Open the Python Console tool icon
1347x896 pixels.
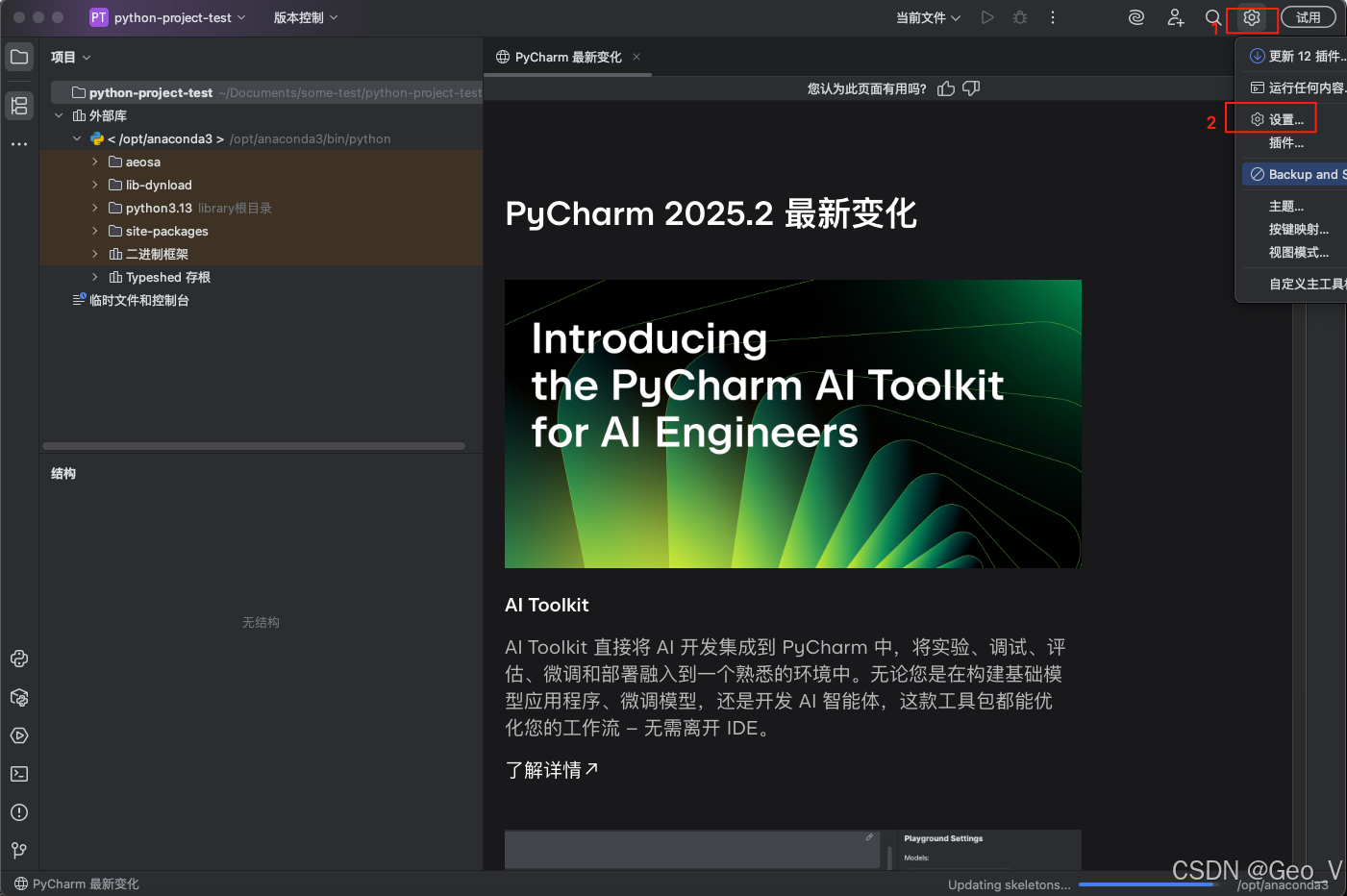[19, 659]
